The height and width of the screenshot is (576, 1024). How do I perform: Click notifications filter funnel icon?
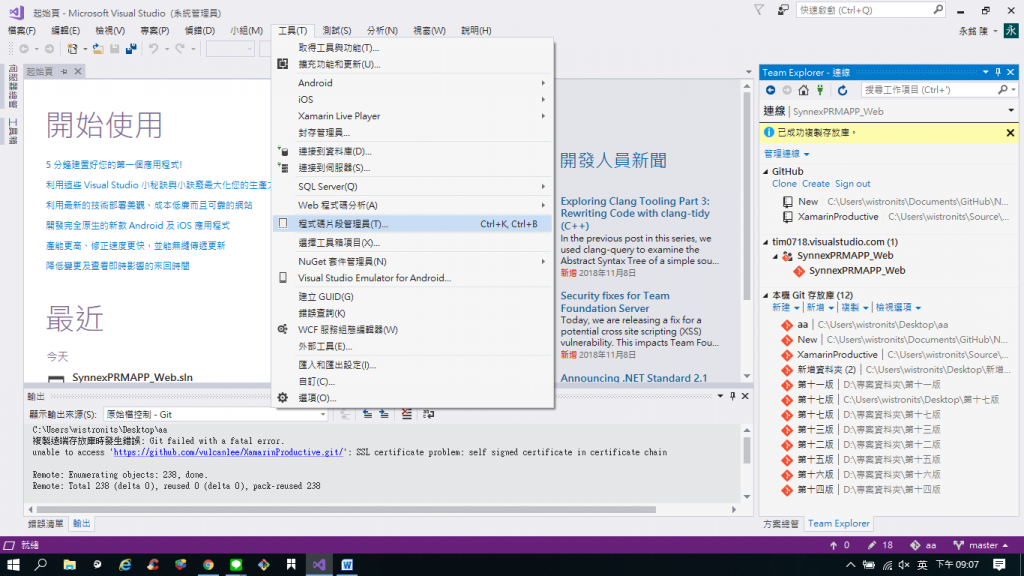759,10
